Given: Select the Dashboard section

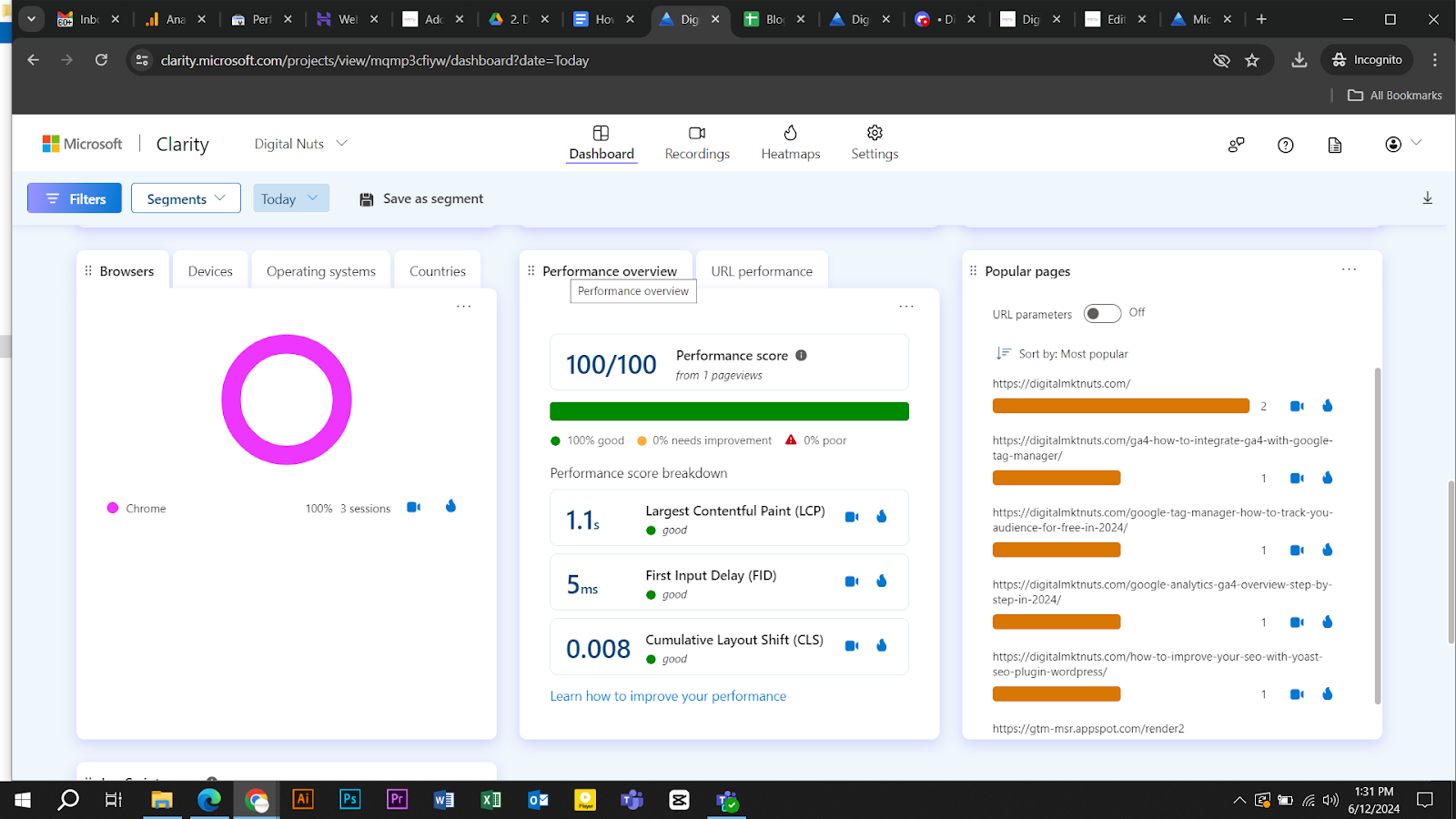Looking at the screenshot, I should click(x=602, y=143).
